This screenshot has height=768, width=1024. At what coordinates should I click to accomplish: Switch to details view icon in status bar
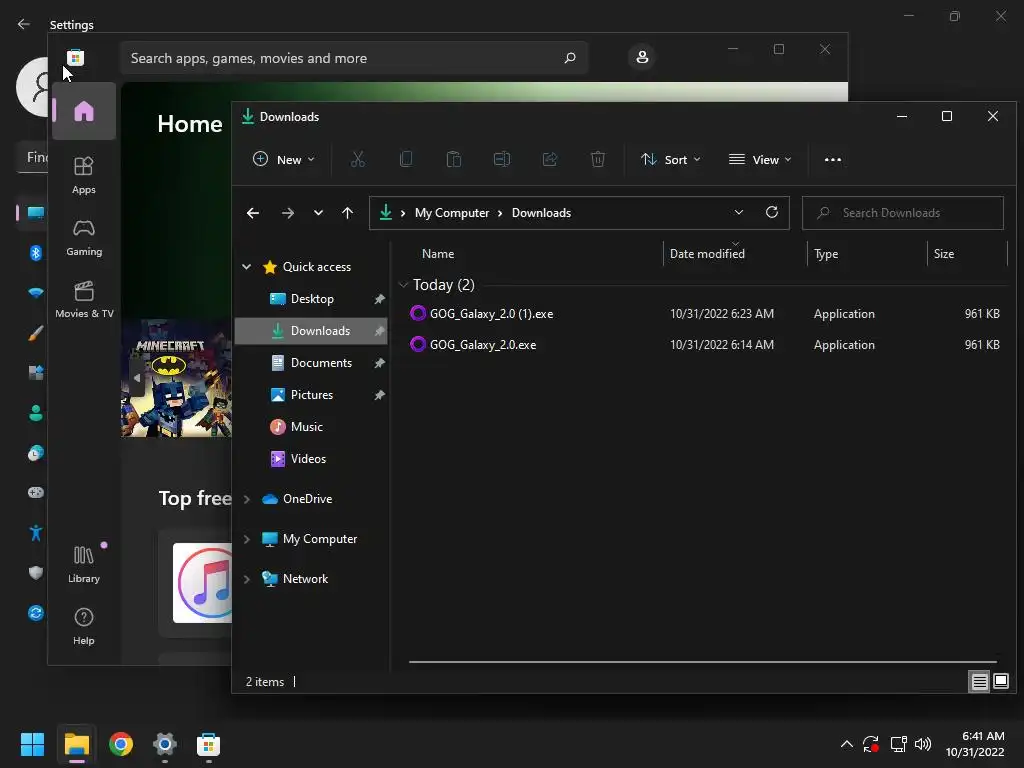point(980,682)
